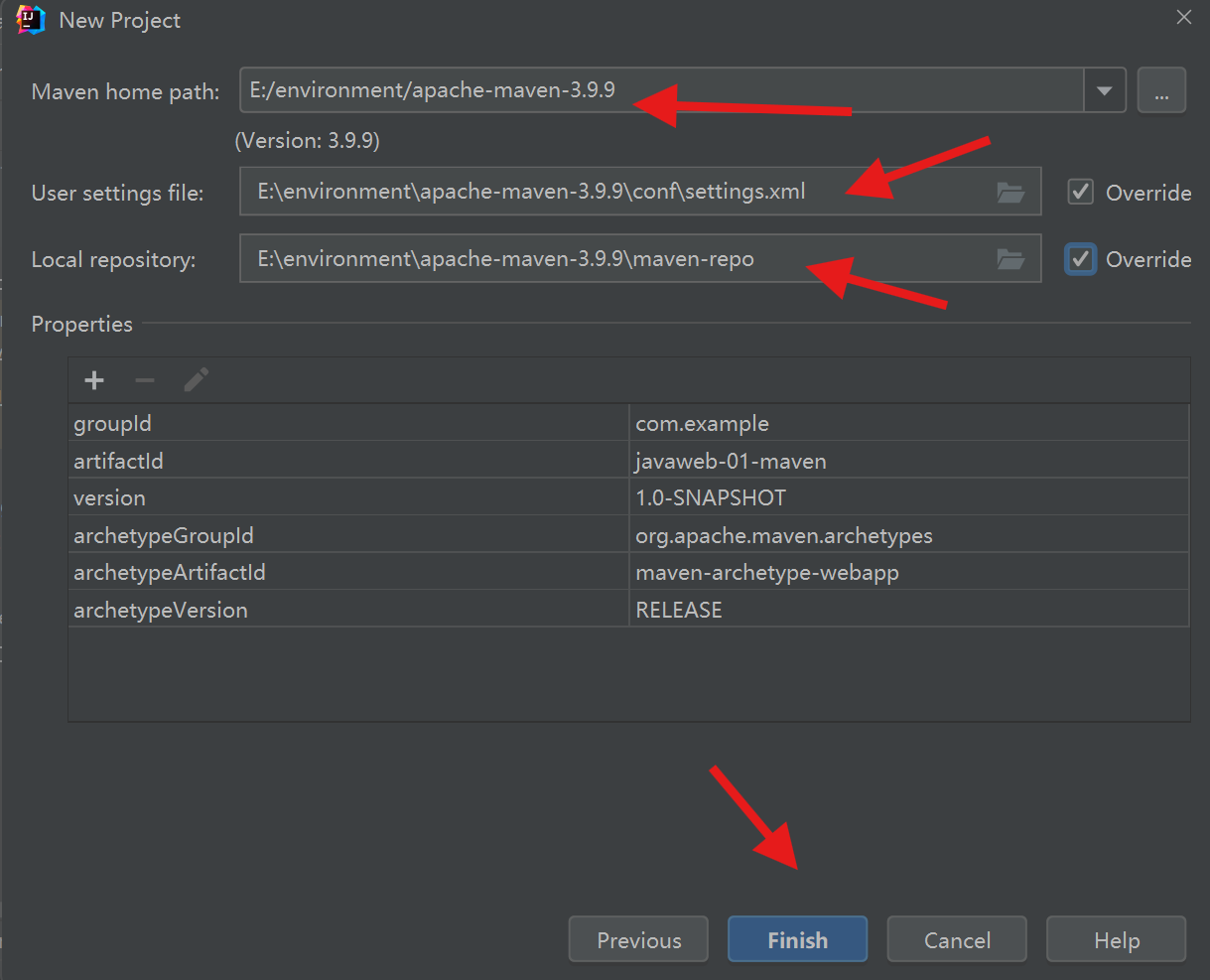Click the (Version: 3.9.9) label

(x=308, y=140)
